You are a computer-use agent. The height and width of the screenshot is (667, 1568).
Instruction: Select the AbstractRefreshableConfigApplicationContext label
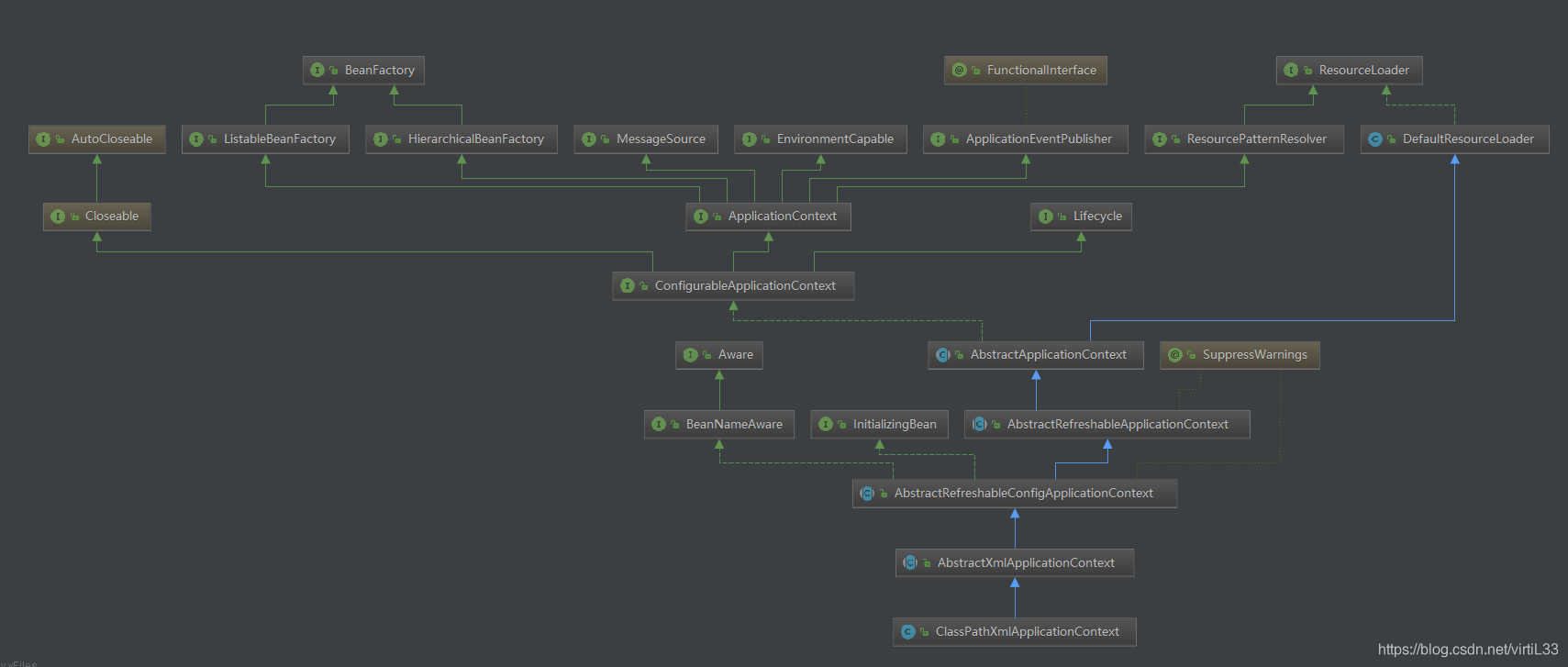point(1024,494)
